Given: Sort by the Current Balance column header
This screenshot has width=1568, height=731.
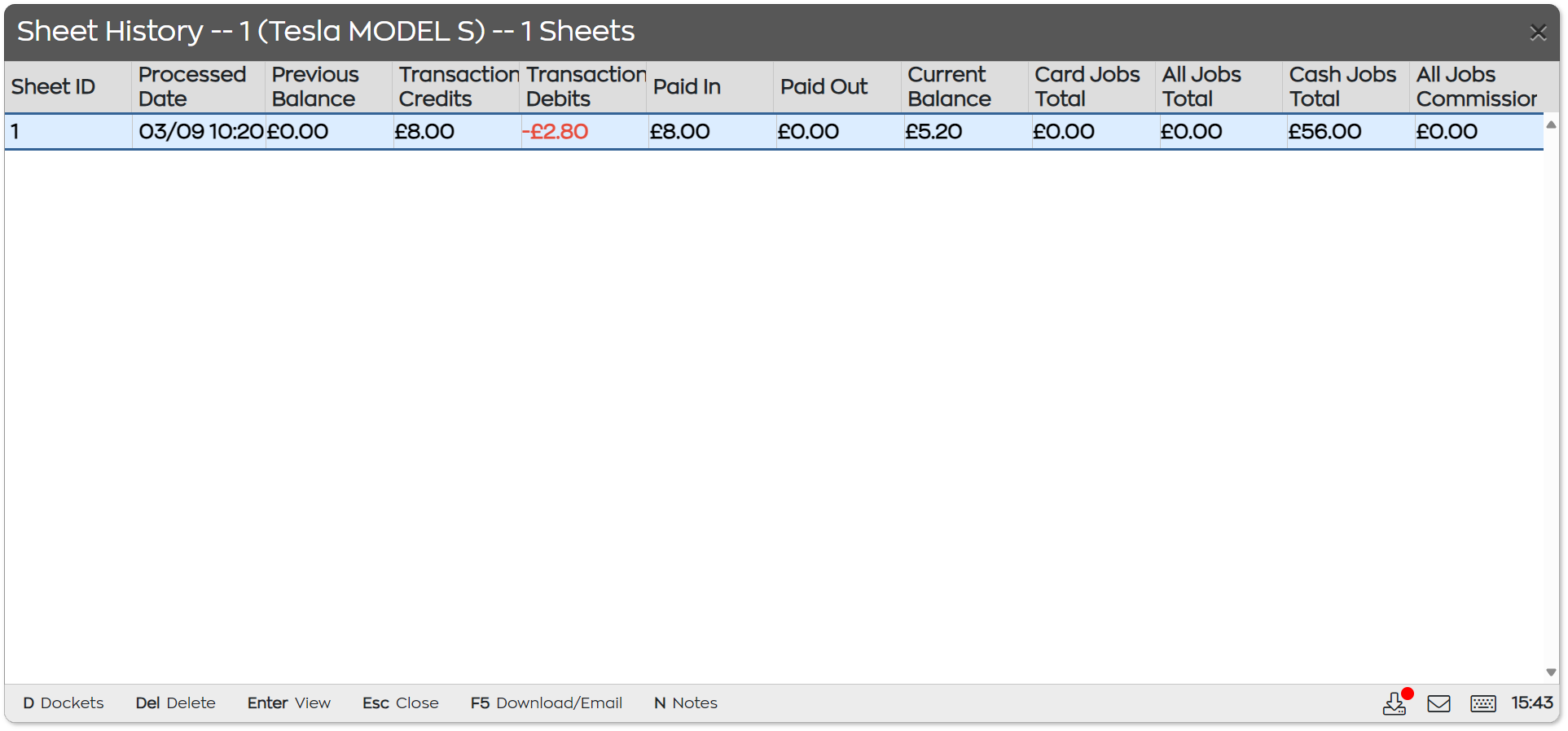Looking at the screenshot, I should tap(964, 86).
